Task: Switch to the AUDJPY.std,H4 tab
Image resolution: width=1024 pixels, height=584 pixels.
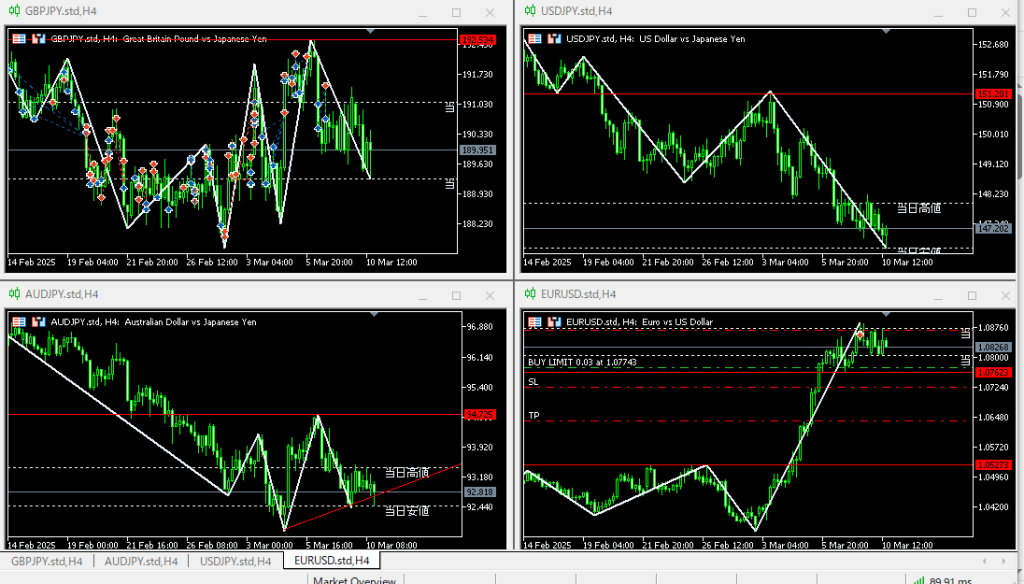Action: [142, 562]
